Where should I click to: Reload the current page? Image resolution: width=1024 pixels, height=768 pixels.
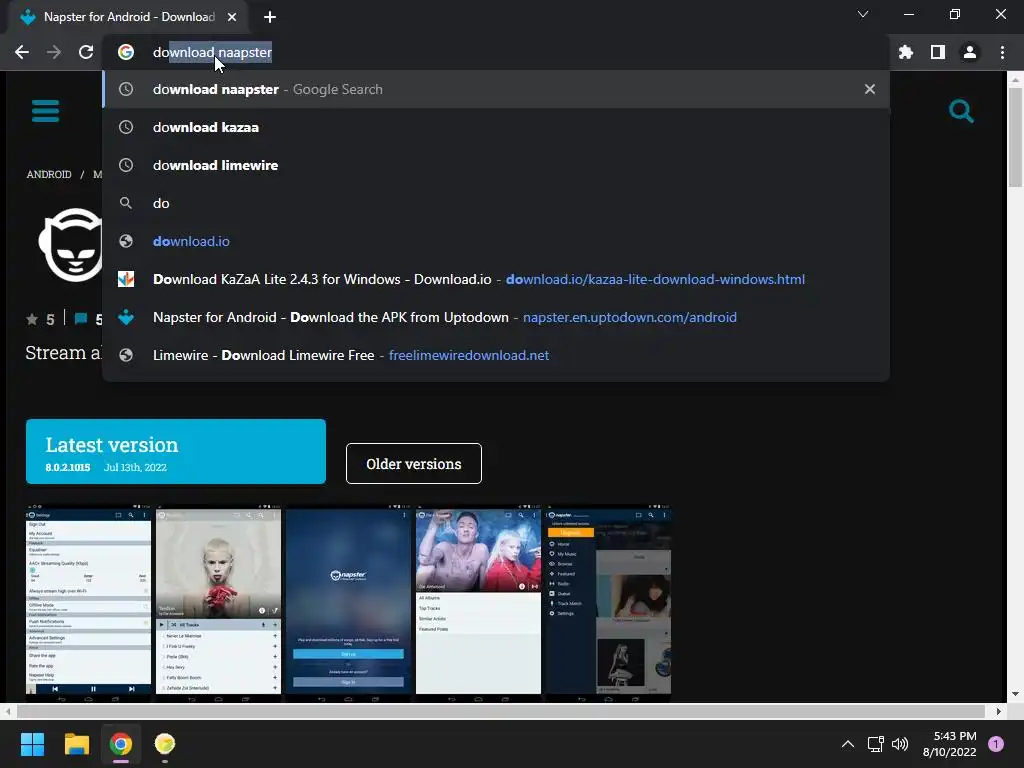pos(86,52)
